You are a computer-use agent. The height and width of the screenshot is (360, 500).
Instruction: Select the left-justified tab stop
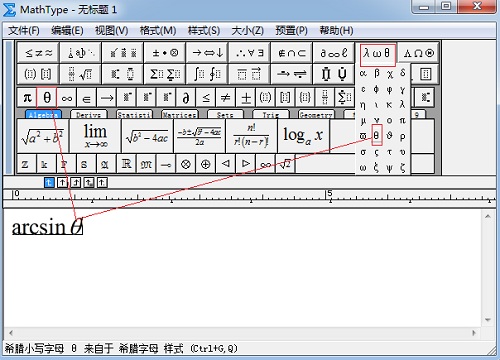[49, 182]
